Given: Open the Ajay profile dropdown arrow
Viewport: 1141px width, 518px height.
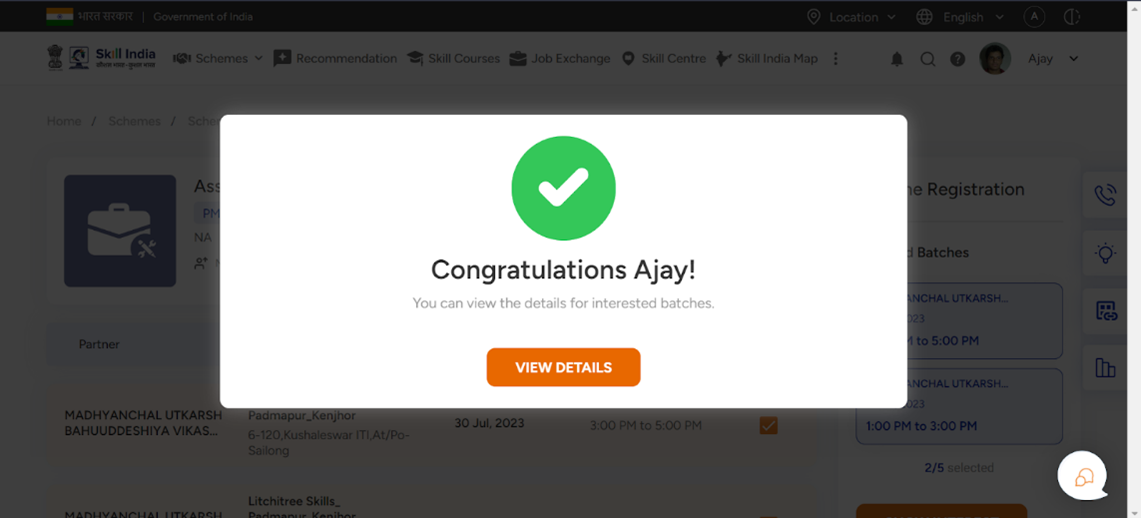Looking at the screenshot, I should [1073, 59].
